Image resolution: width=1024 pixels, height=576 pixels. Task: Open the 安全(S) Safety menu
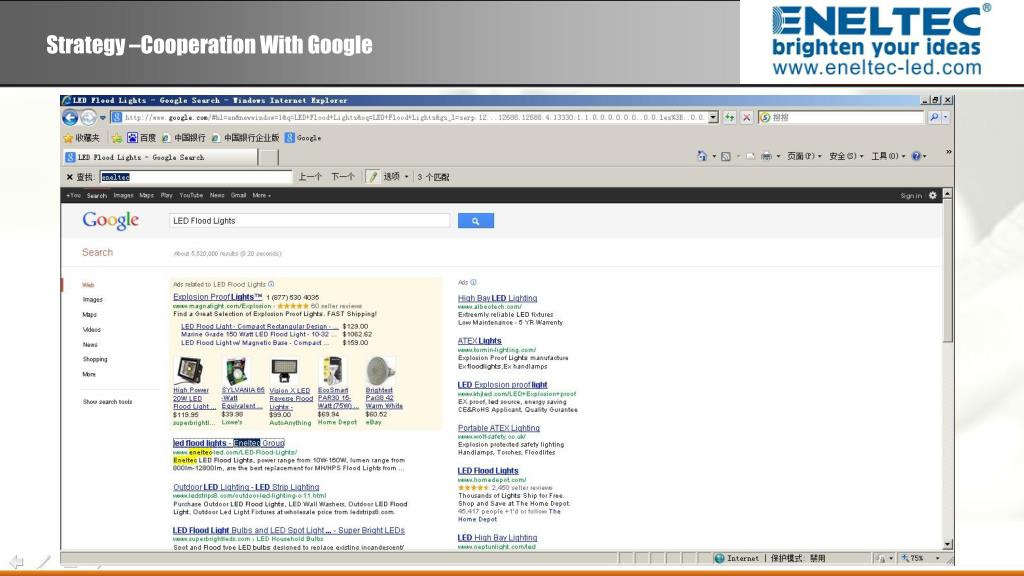[x=846, y=156]
